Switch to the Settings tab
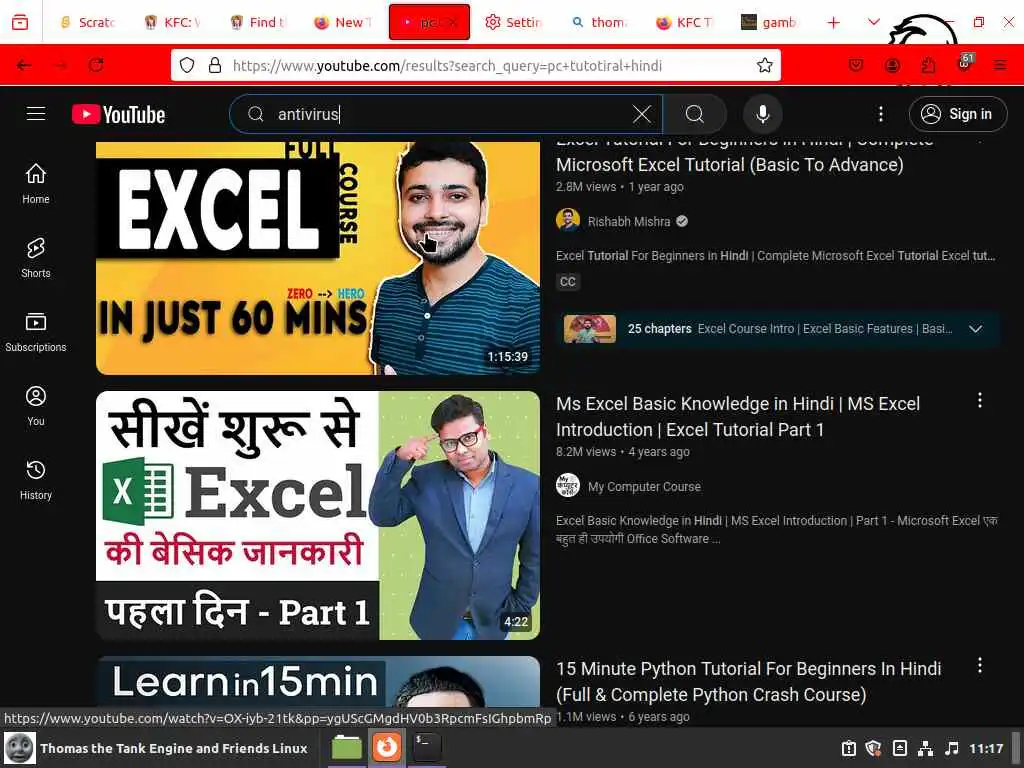1024x768 pixels. tap(514, 22)
